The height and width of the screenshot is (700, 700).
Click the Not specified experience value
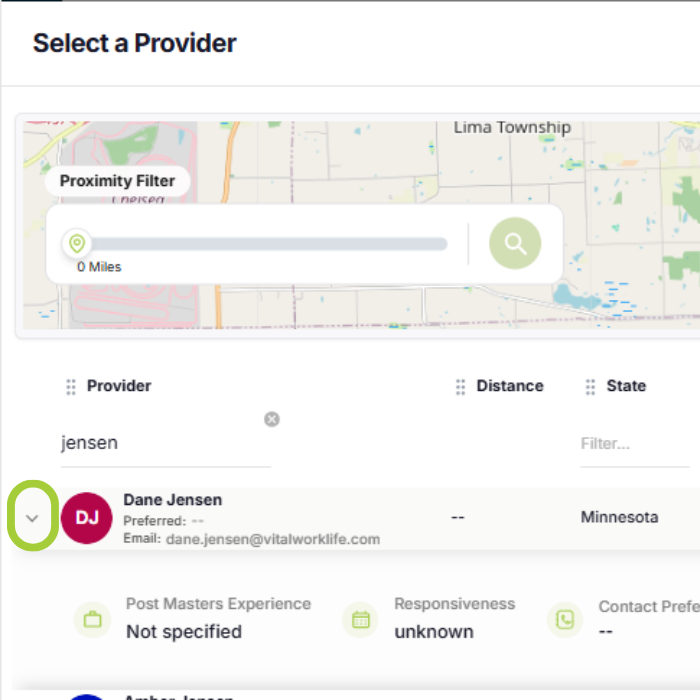click(x=184, y=632)
